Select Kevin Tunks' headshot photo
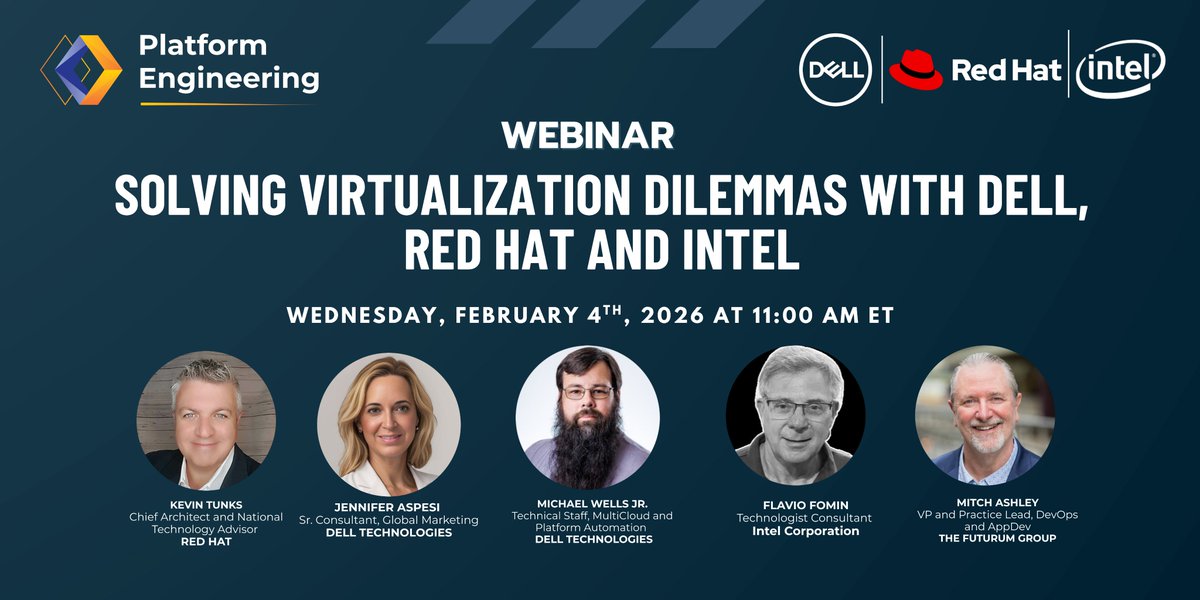This screenshot has height=600, width=1200. 206,420
